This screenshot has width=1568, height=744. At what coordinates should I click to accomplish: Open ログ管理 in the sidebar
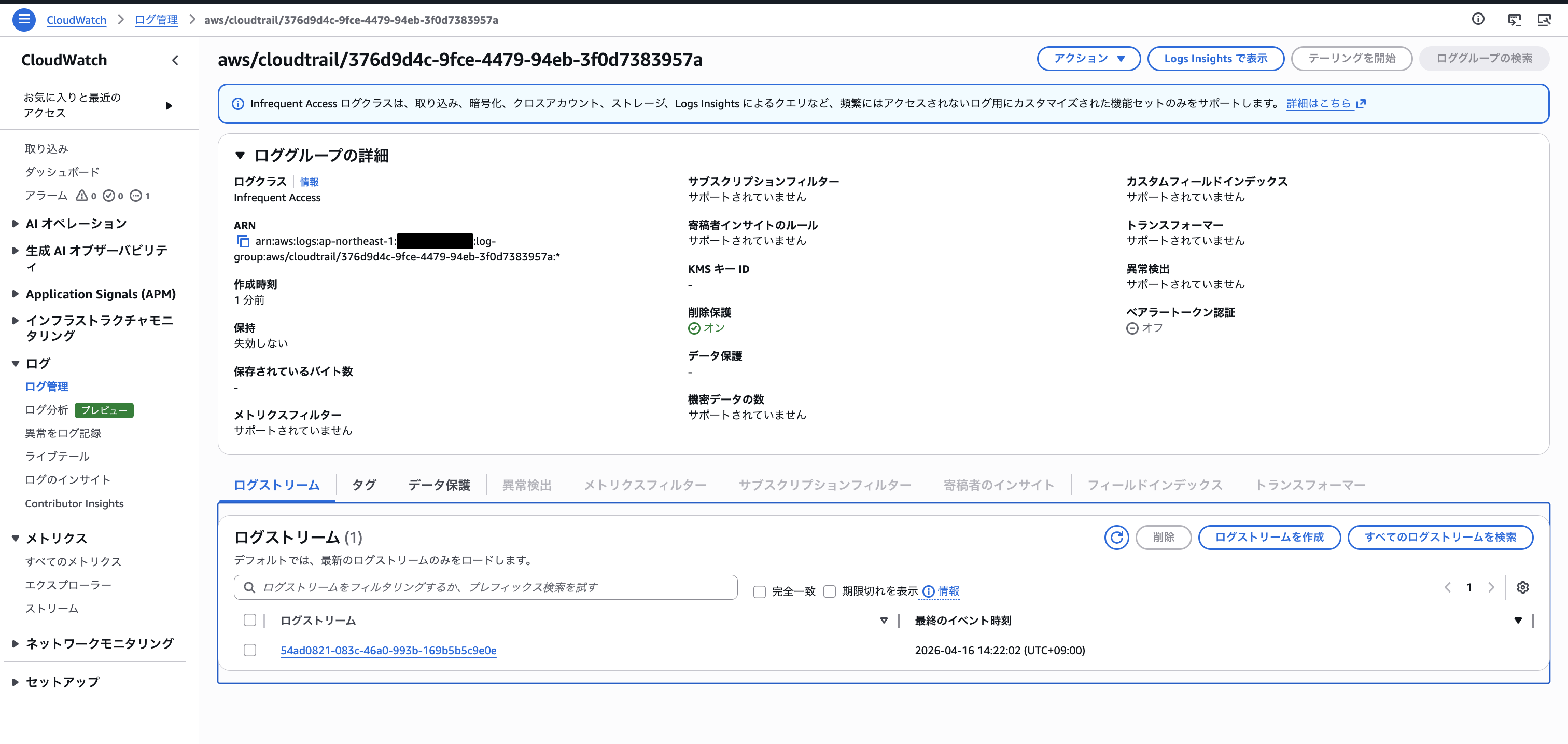[x=46, y=387]
